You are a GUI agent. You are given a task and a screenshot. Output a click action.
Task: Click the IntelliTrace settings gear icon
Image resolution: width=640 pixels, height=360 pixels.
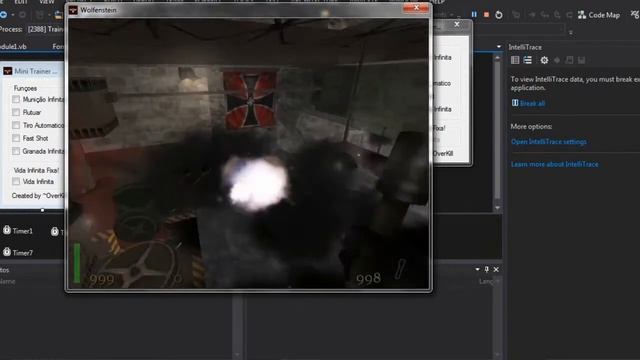click(x=544, y=60)
